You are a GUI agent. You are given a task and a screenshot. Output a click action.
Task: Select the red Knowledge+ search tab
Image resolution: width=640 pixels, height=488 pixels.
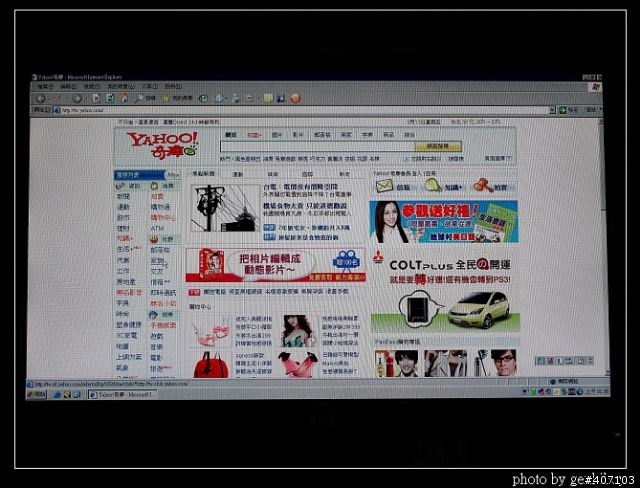tap(254, 135)
